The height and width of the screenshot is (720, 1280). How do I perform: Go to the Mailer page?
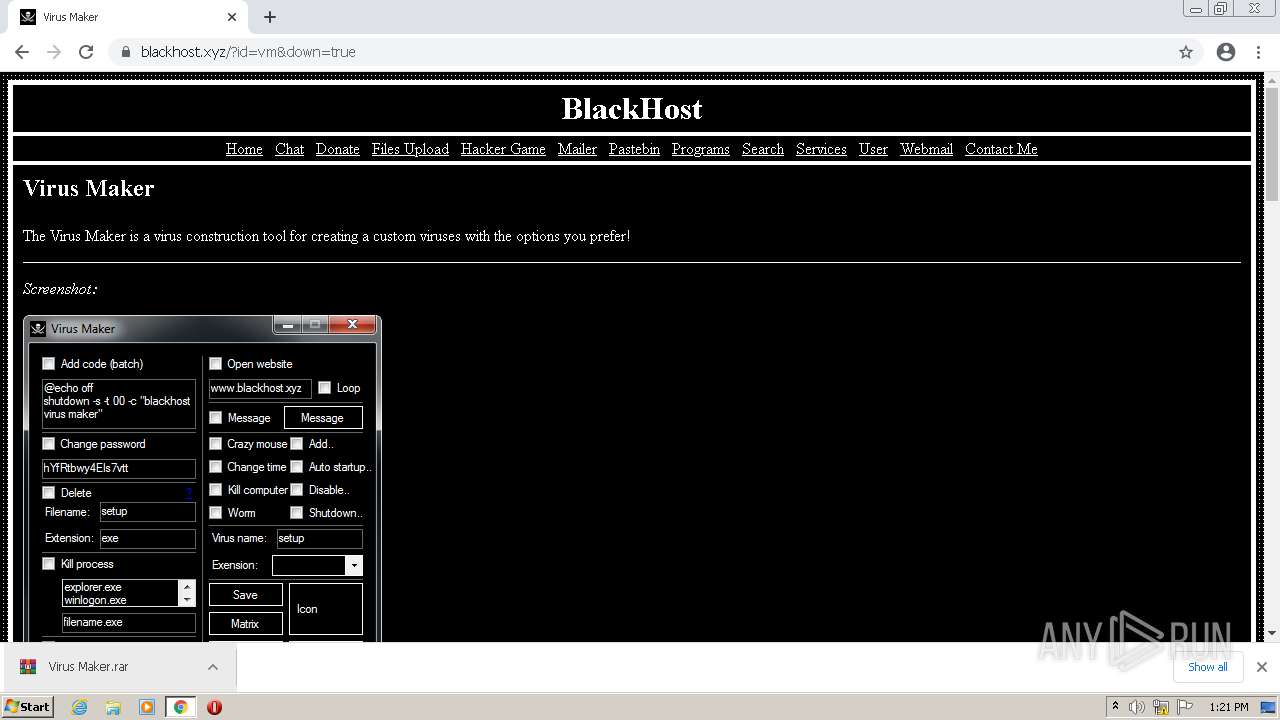click(577, 149)
